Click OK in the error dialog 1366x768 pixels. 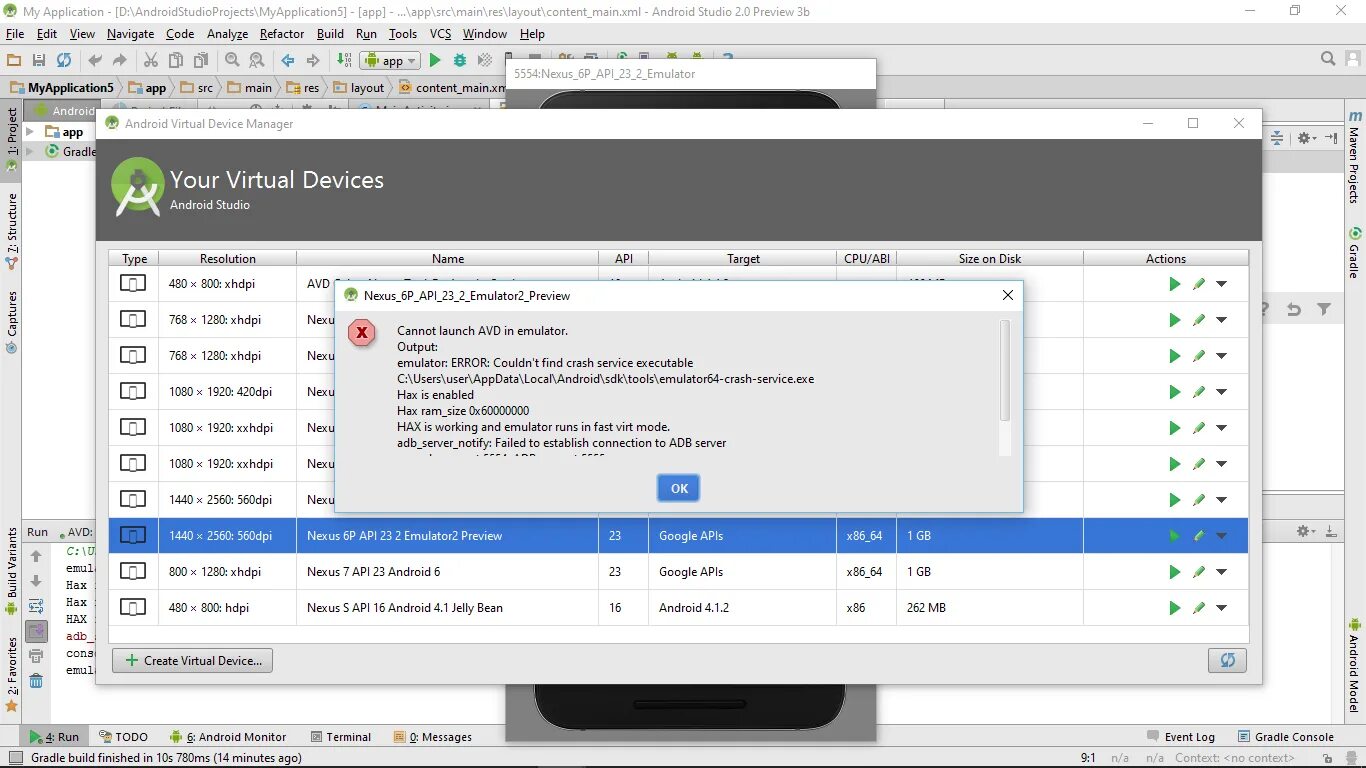[x=679, y=488]
